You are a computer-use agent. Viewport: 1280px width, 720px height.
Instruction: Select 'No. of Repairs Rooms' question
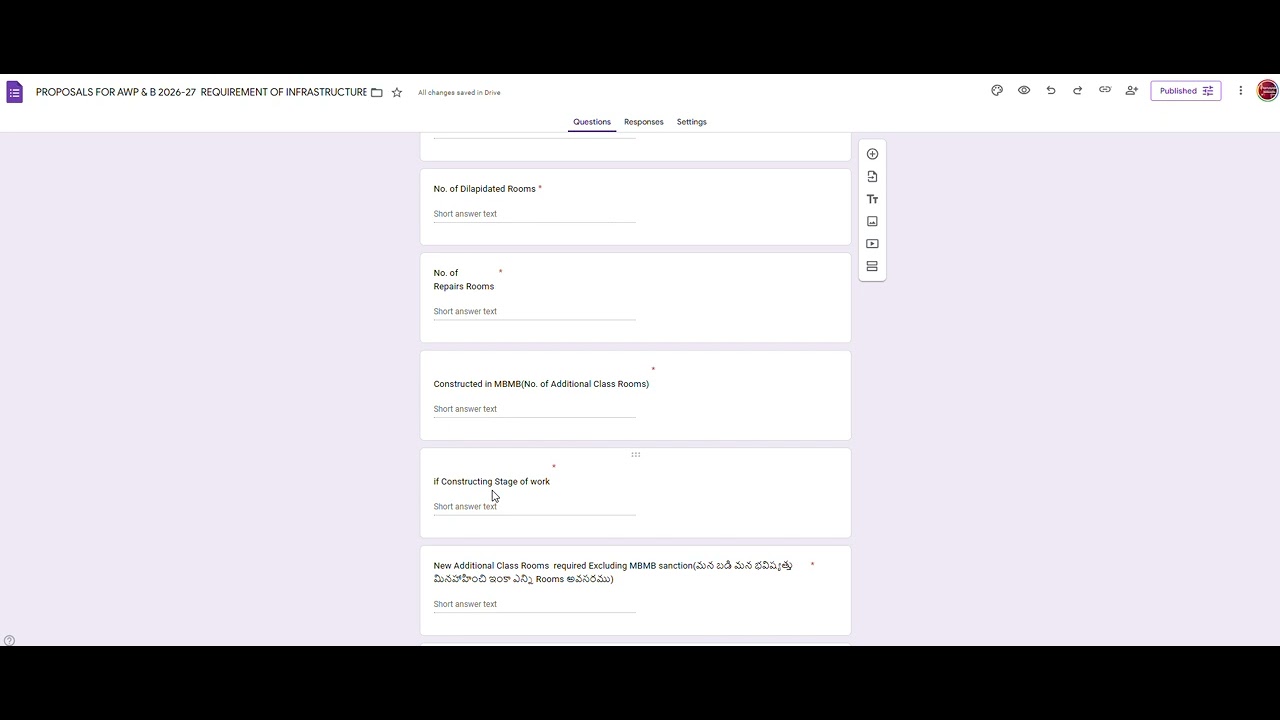pos(464,279)
